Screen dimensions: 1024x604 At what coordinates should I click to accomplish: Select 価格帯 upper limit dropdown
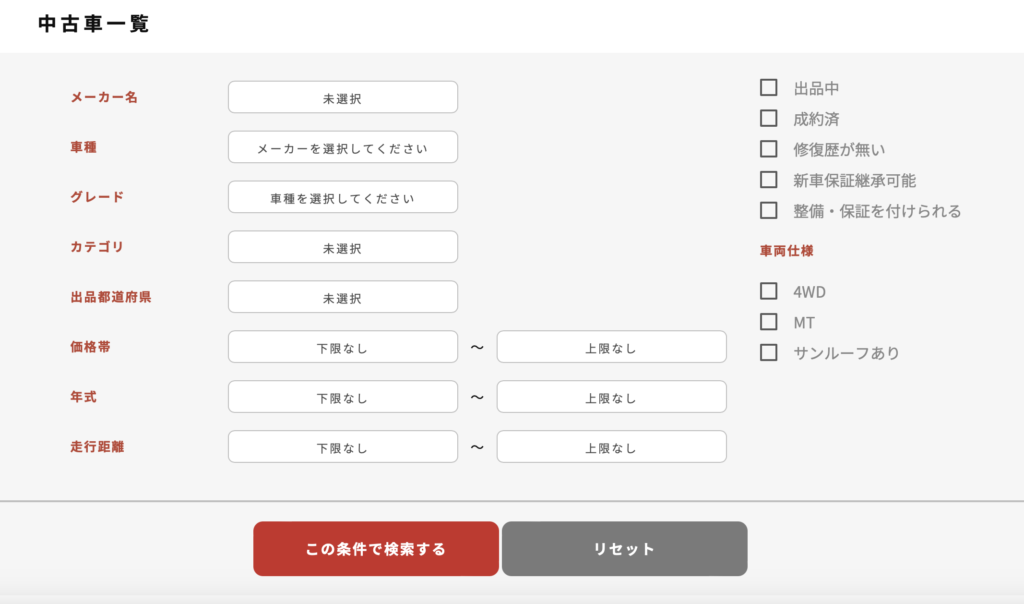[x=611, y=347]
